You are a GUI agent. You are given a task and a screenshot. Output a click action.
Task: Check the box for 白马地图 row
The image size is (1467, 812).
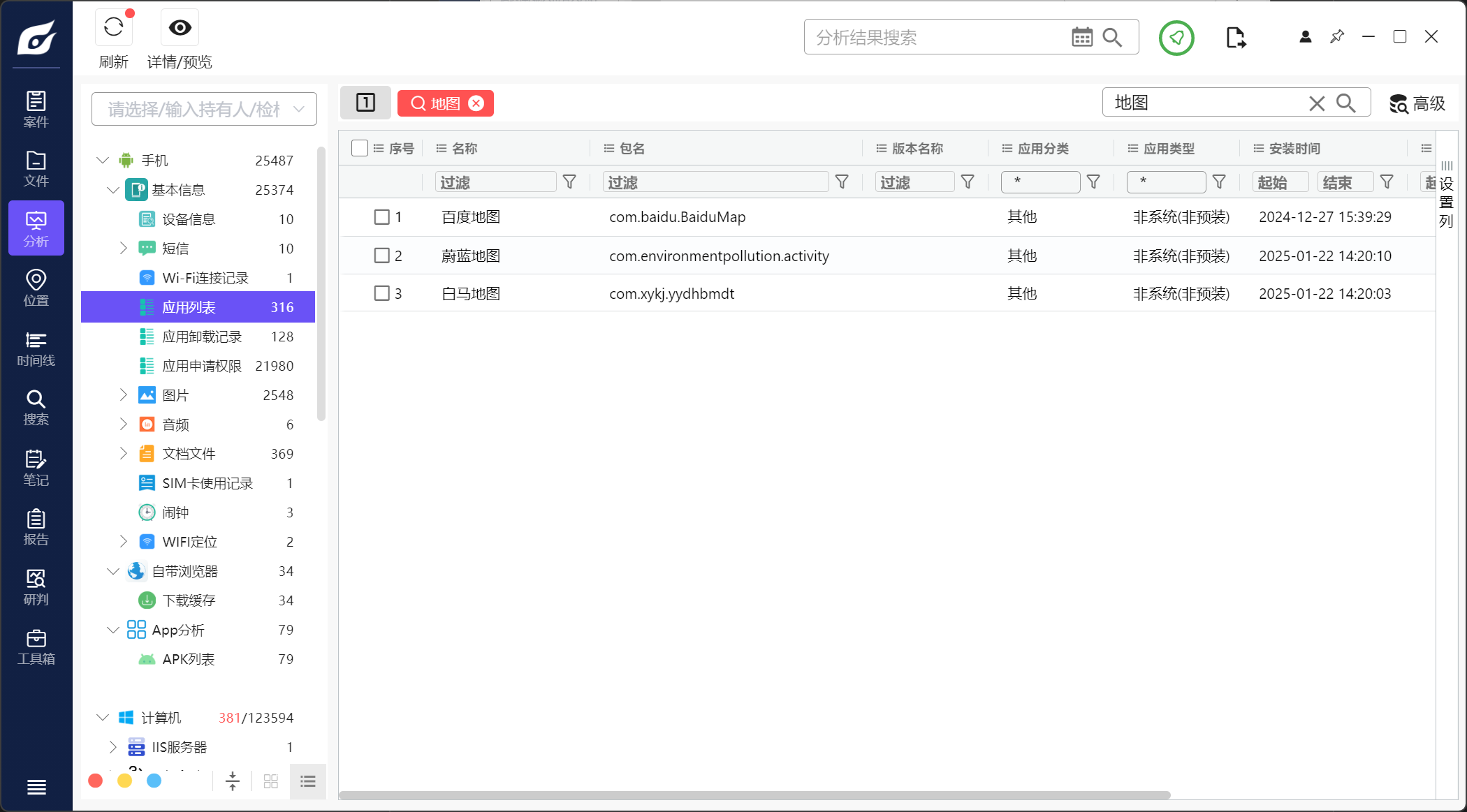tap(381, 293)
